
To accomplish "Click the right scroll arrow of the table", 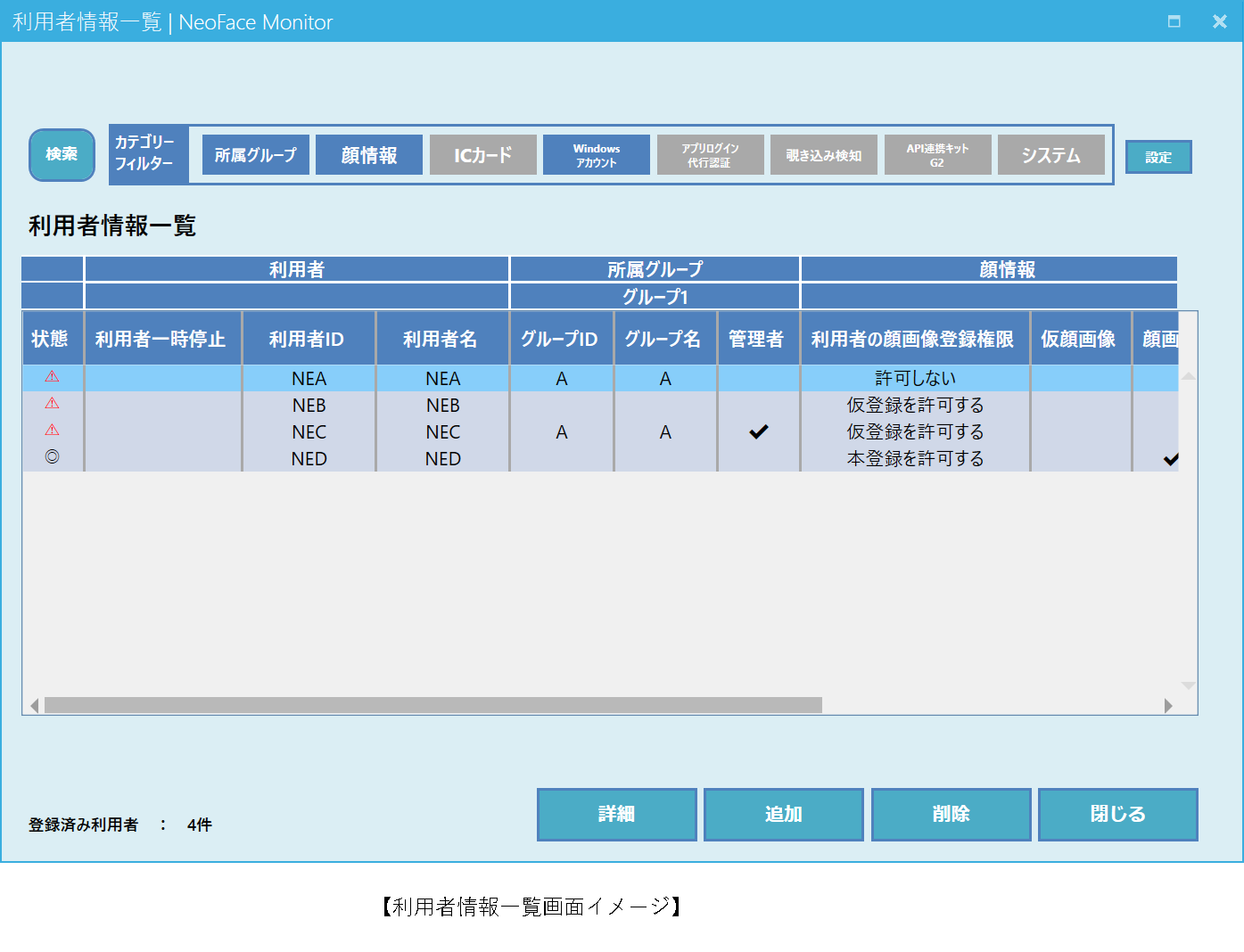I will pos(1169,705).
